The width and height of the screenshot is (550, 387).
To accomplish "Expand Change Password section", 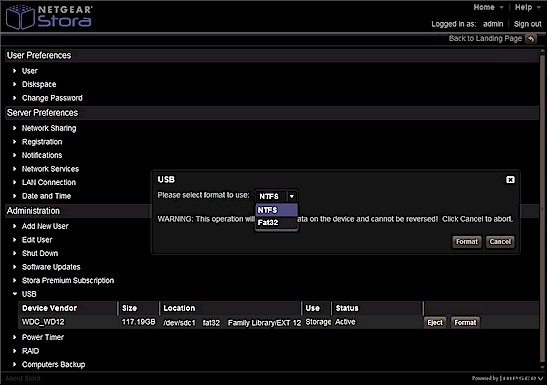I will pos(52,99).
